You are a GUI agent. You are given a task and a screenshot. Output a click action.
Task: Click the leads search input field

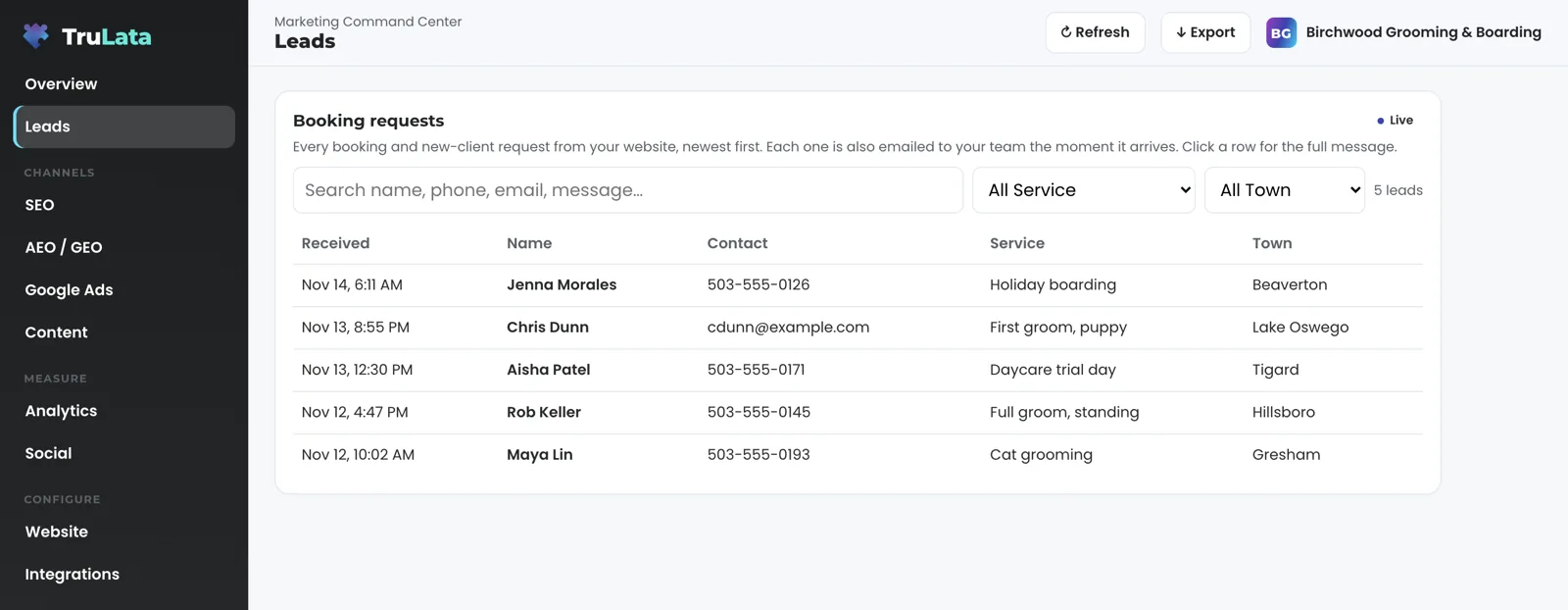click(628, 190)
